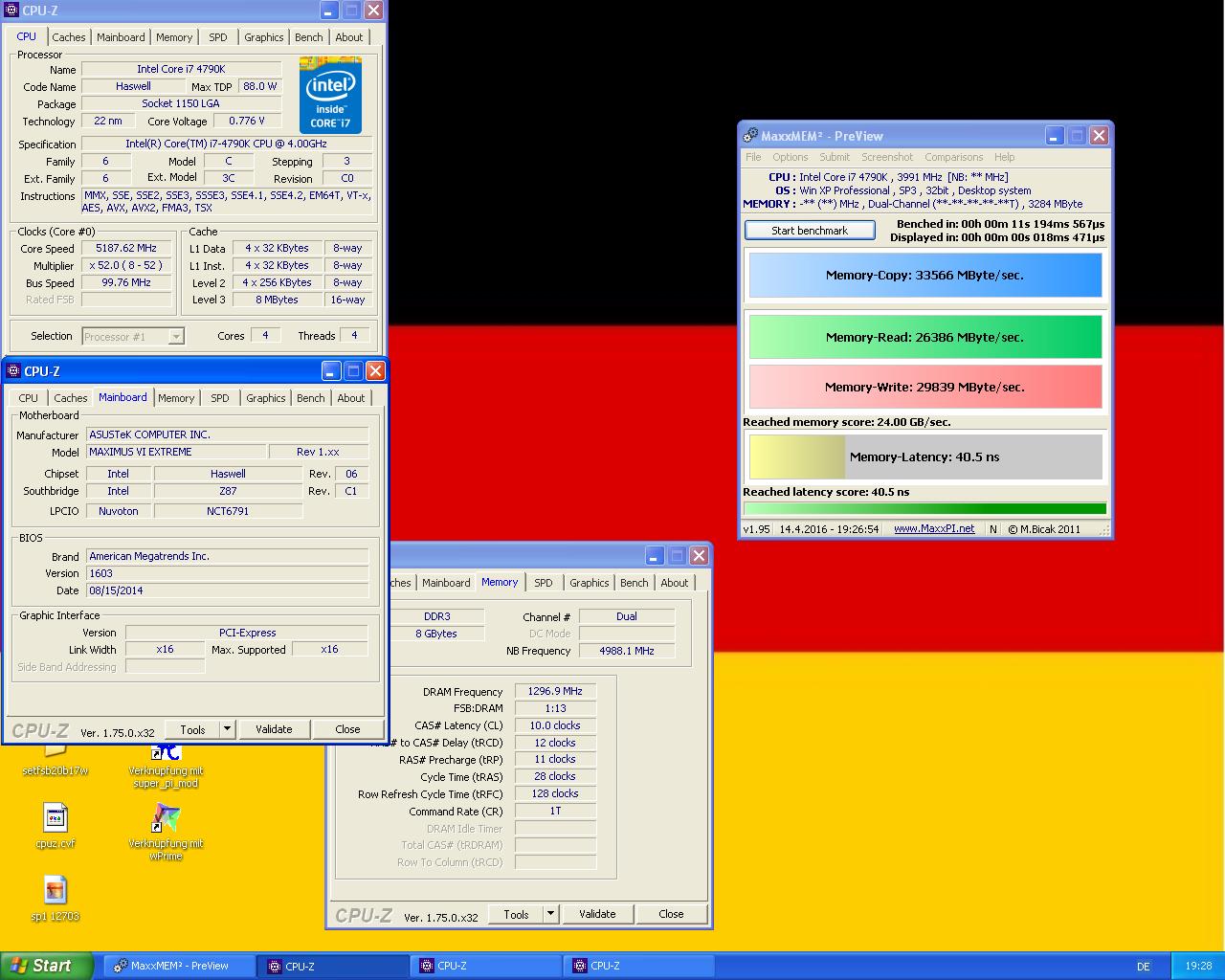Switch to the third CPU-Z taskbar button
Screen dimensions: 1225x980
(x=639, y=966)
